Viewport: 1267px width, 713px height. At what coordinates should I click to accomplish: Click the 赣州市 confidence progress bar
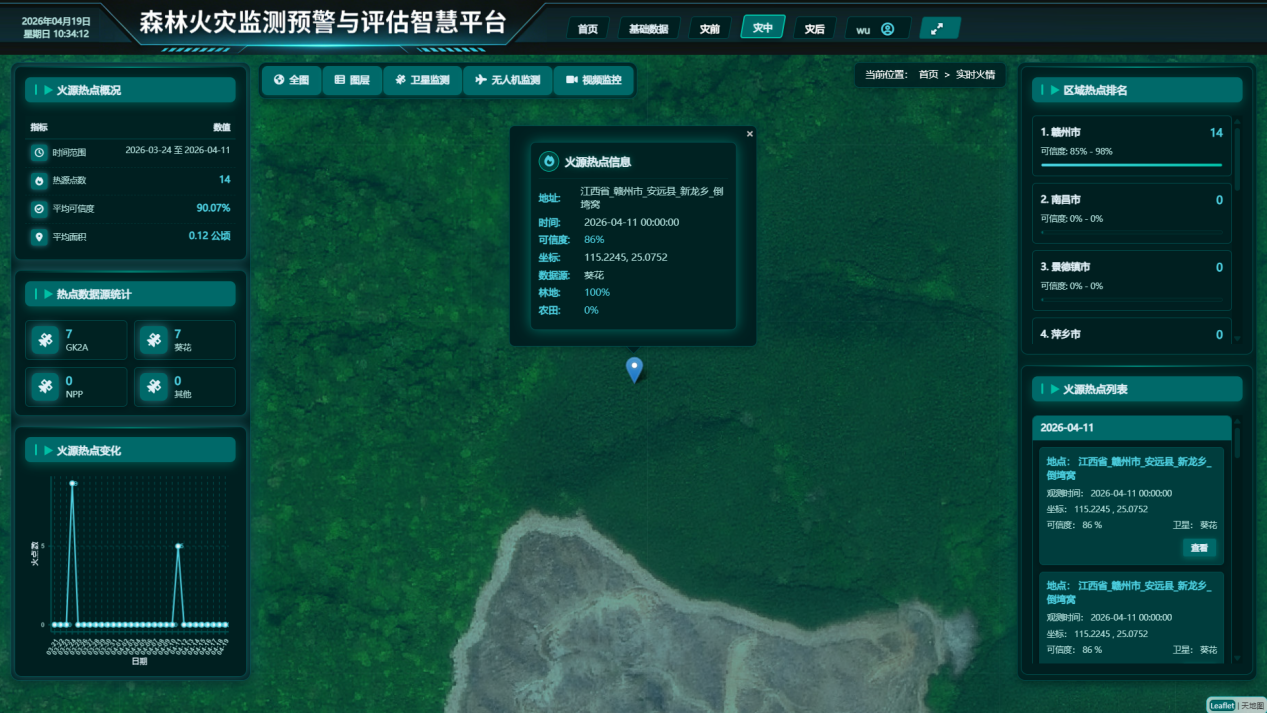[1131, 165]
